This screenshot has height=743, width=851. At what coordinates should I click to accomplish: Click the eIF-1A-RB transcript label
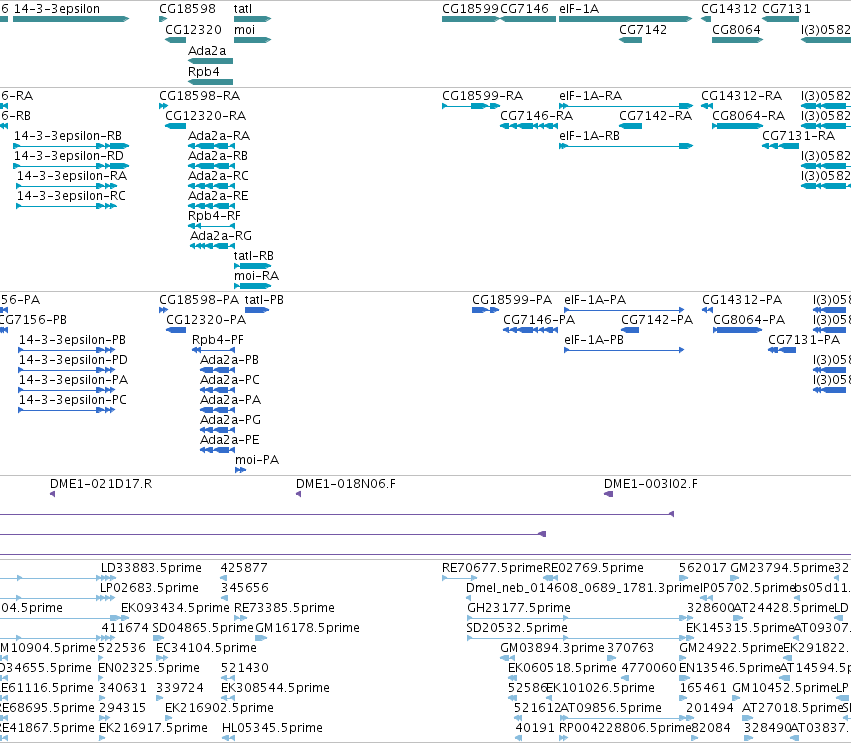(x=589, y=136)
